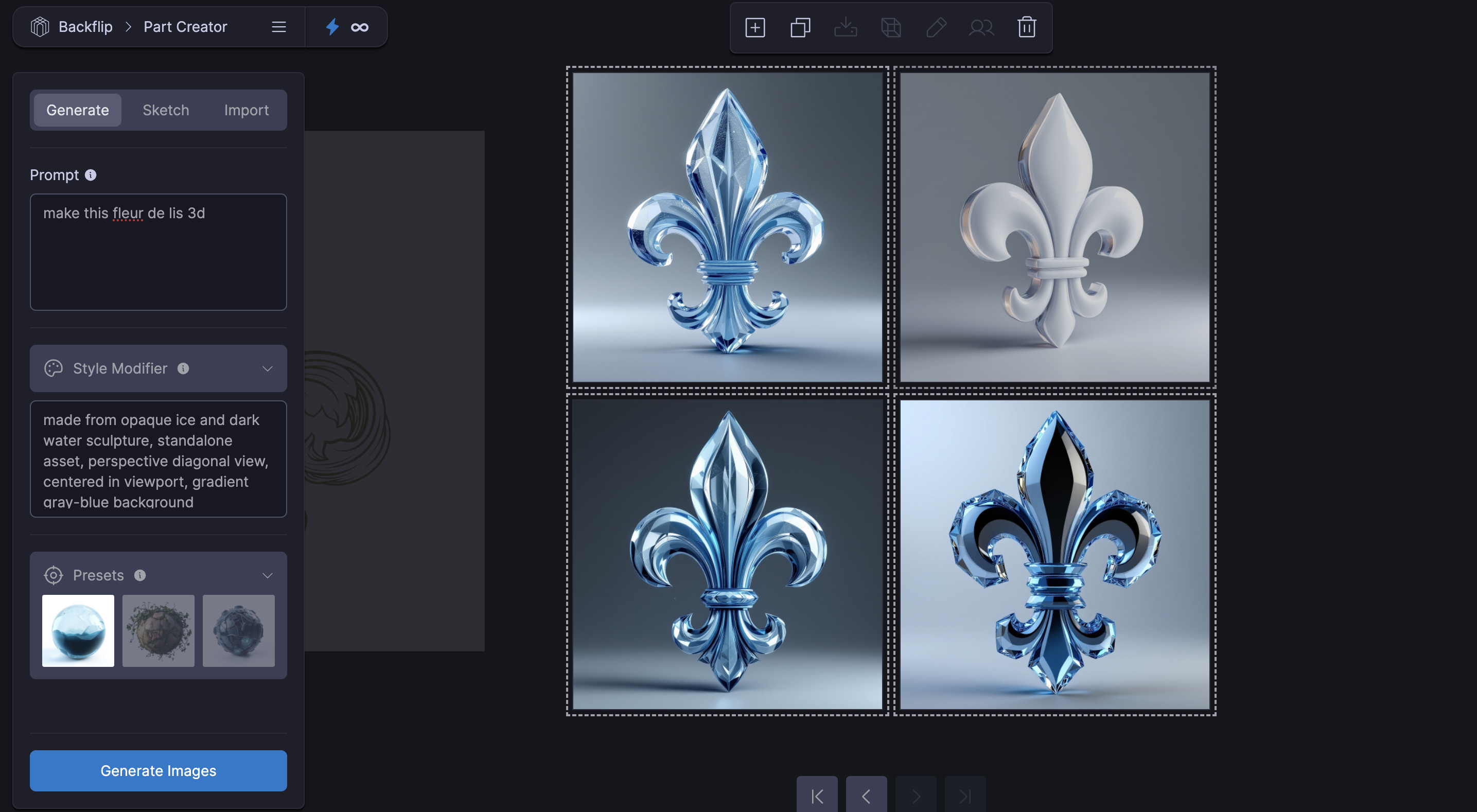Image resolution: width=1477 pixels, height=812 pixels.
Task: Click the trash delete toolbar icon
Action: tap(1026, 27)
